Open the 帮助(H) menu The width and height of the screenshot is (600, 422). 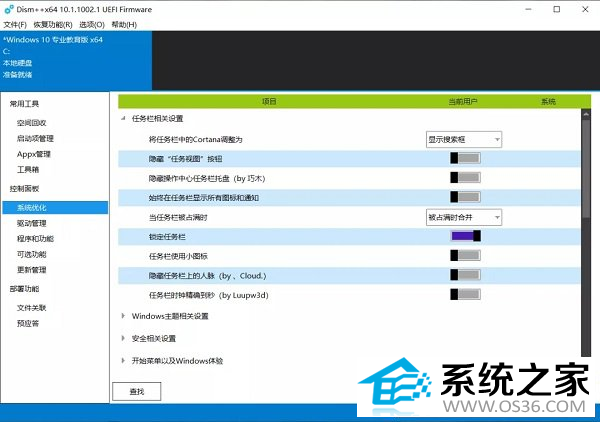click(124, 24)
